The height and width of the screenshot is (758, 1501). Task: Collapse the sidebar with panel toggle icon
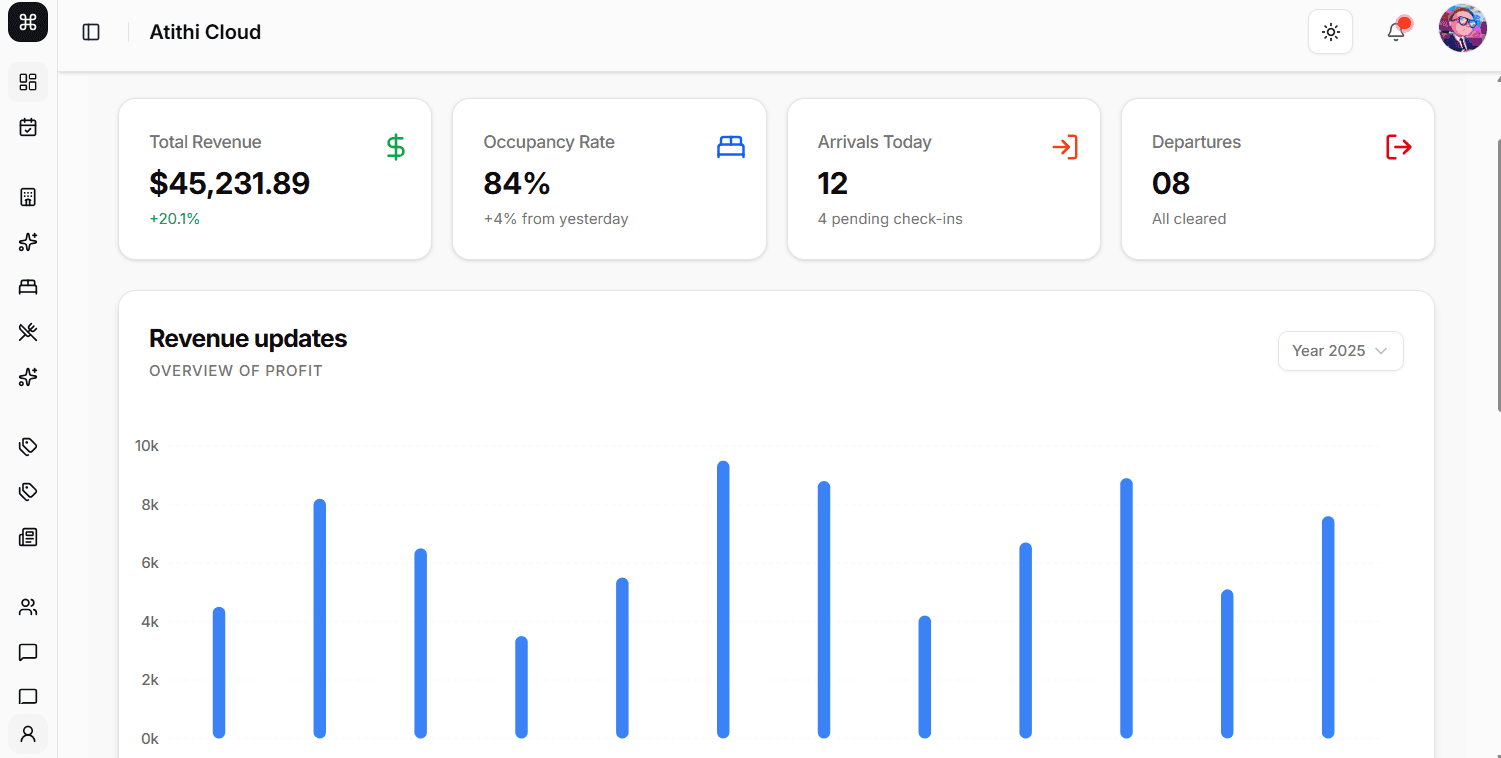pyautogui.click(x=91, y=31)
